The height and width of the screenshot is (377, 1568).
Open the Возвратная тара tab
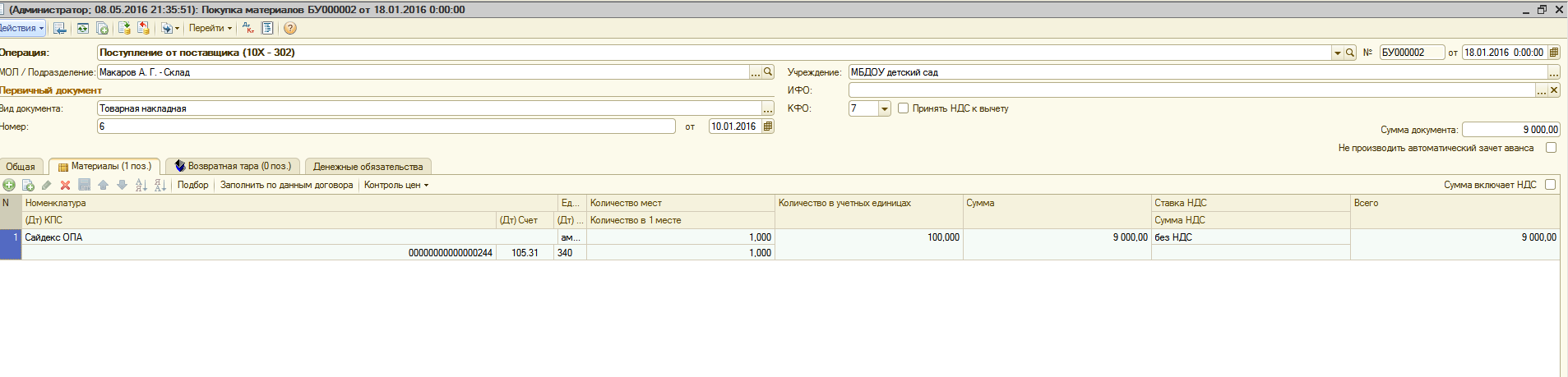coord(233,166)
